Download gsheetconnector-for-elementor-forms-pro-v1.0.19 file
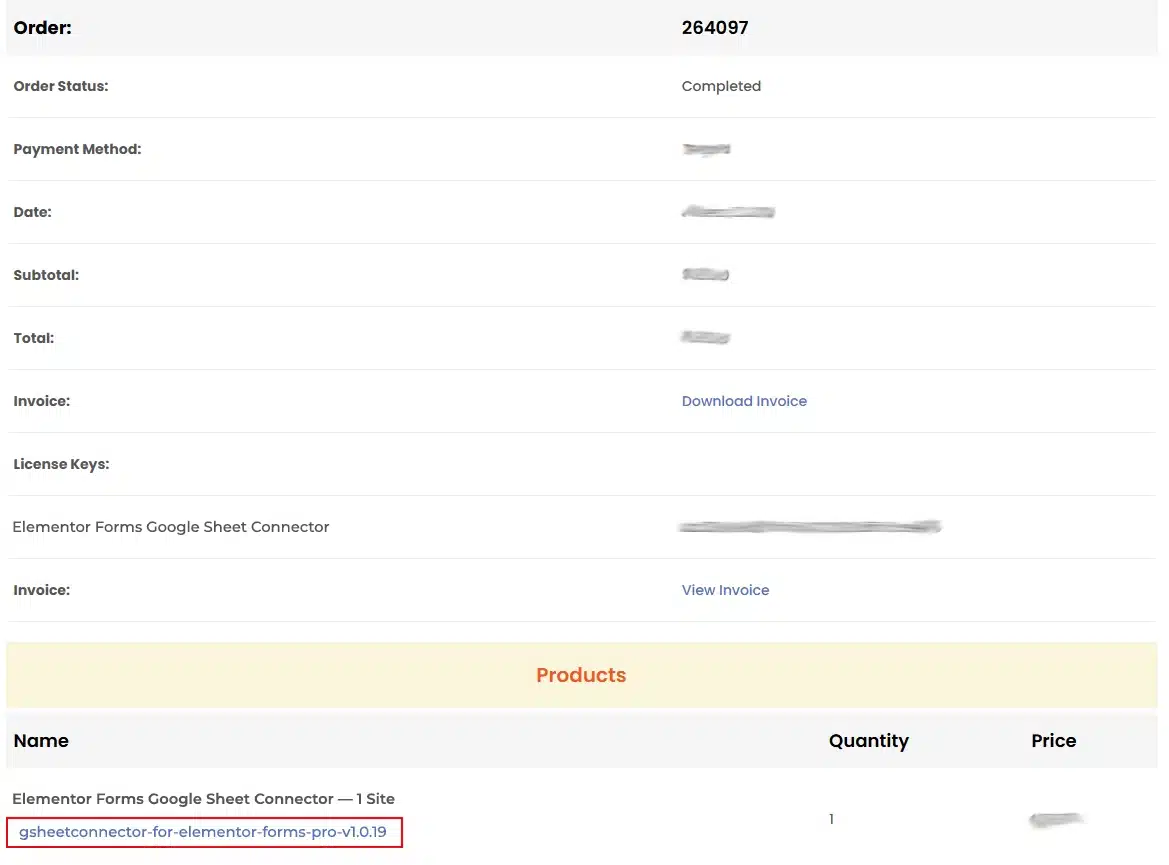The image size is (1169, 865). click(x=203, y=832)
